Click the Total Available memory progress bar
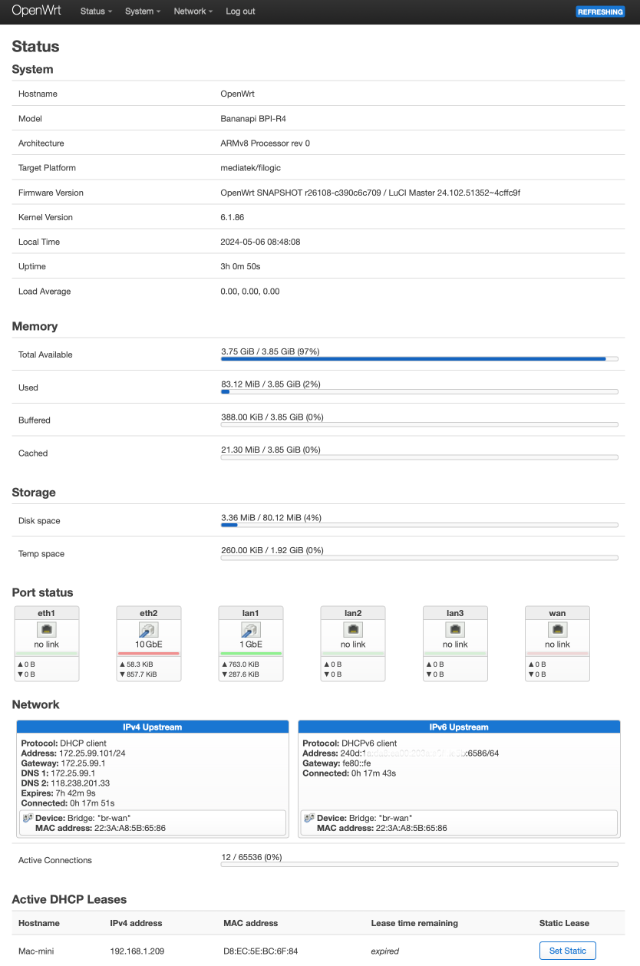 419,358
